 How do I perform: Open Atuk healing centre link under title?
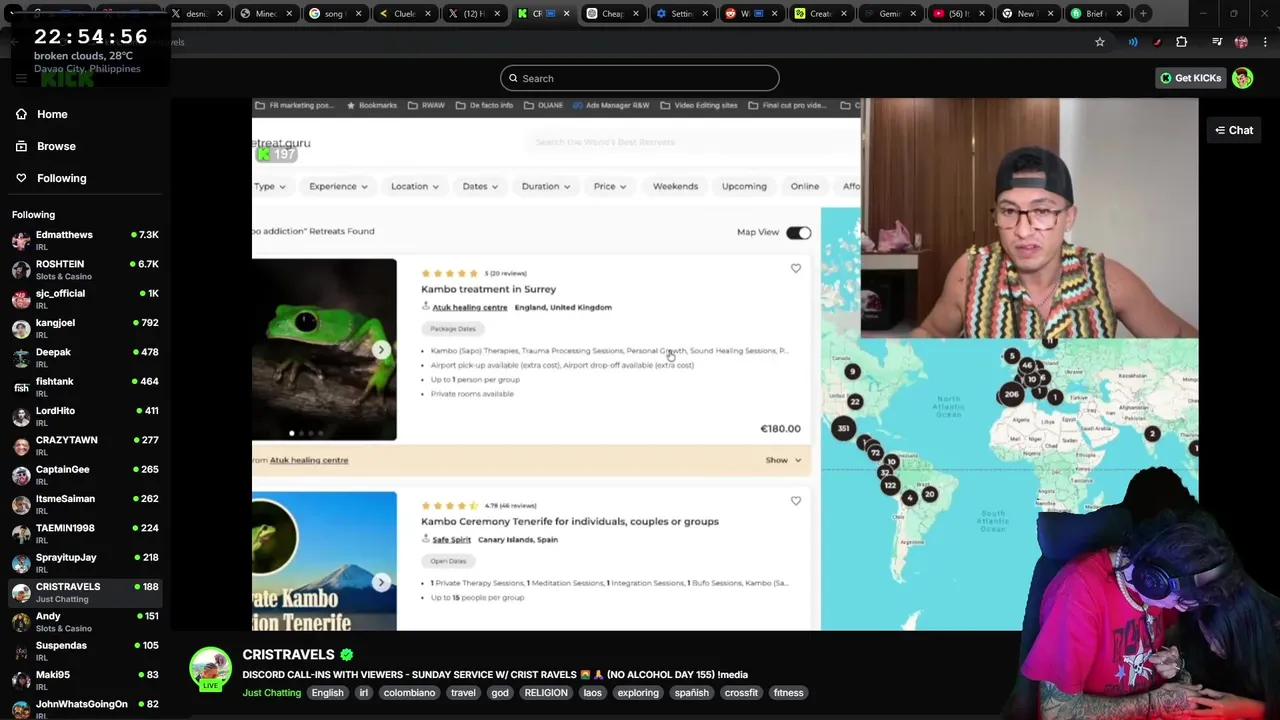pyautogui.click(x=469, y=307)
